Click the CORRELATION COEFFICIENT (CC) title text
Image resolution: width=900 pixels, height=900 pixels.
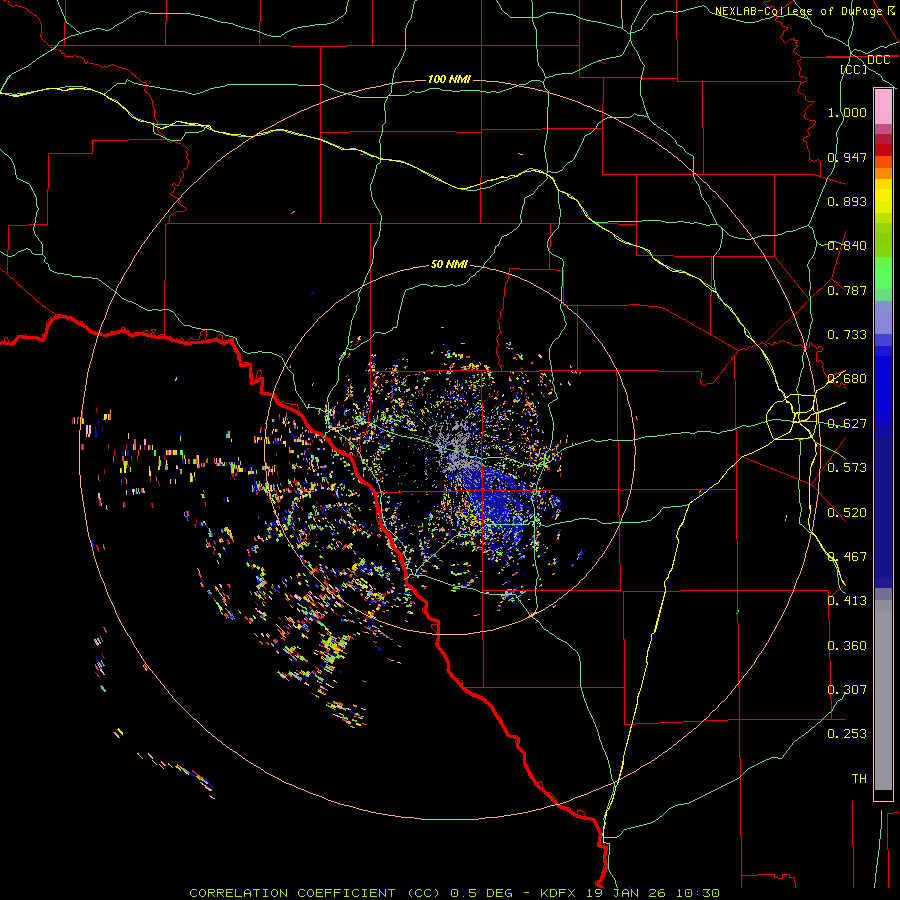315,893
